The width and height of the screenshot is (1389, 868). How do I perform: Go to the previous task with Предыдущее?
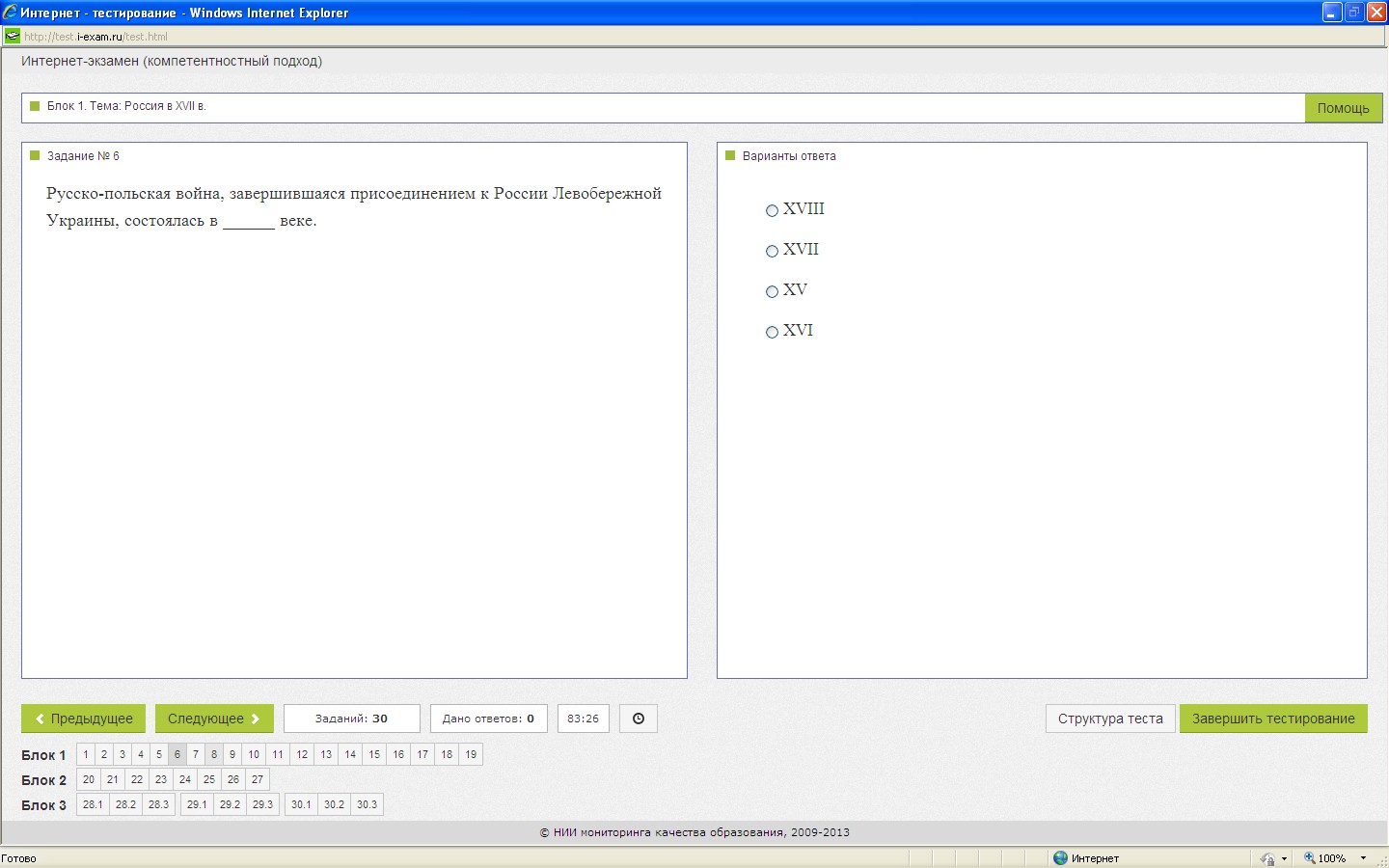pos(83,719)
